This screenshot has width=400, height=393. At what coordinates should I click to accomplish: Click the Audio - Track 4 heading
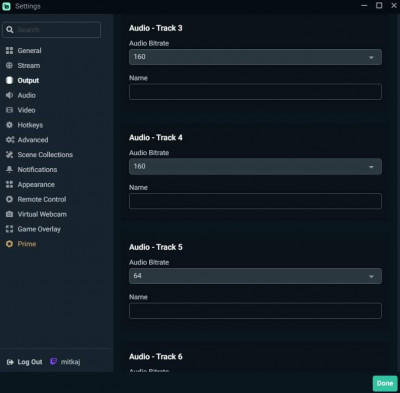coord(156,137)
